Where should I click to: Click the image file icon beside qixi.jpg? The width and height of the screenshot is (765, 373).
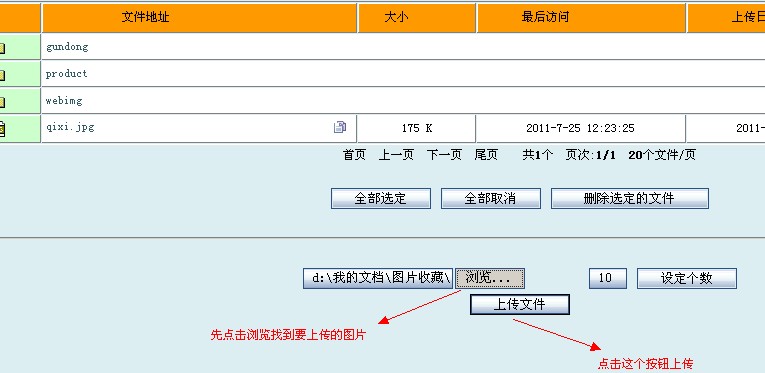click(x=2, y=129)
